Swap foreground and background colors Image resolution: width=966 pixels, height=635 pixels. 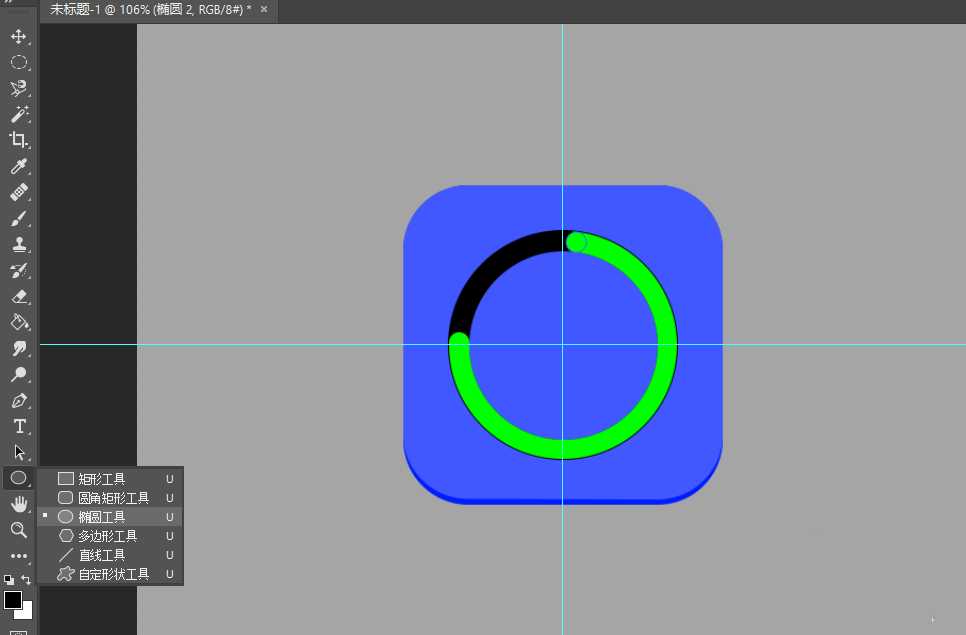tap(27, 579)
